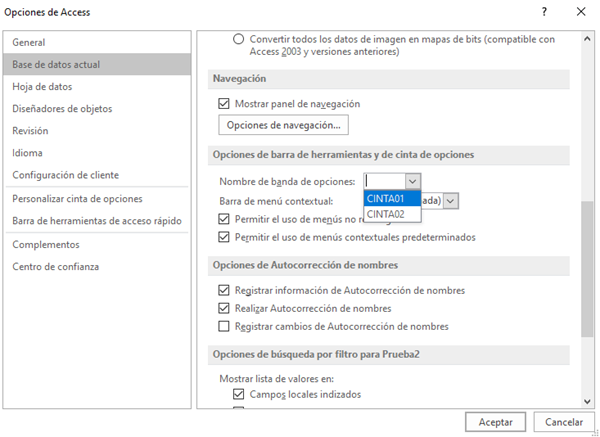Screen dimensions: 600x437
Task: Enable Registrar cambios de Autocorrección de nombres
Action: pos(224,327)
